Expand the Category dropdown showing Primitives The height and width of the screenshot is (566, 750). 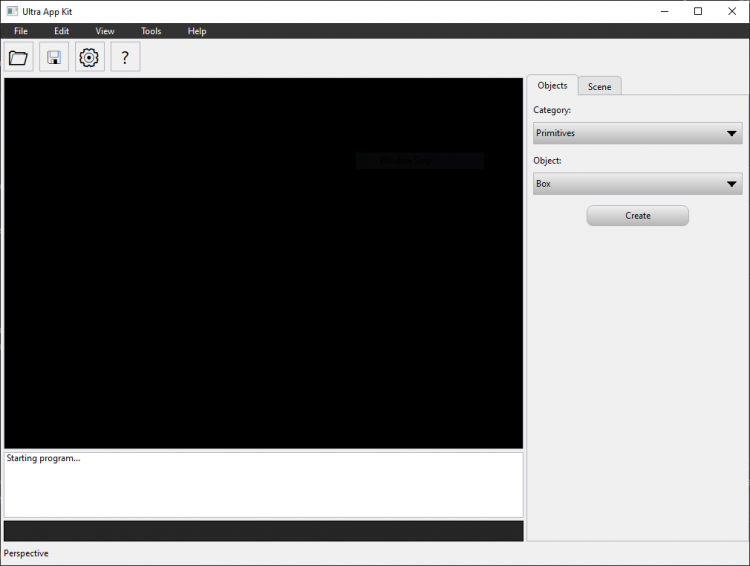pyautogui.click(x=637, y=133)
